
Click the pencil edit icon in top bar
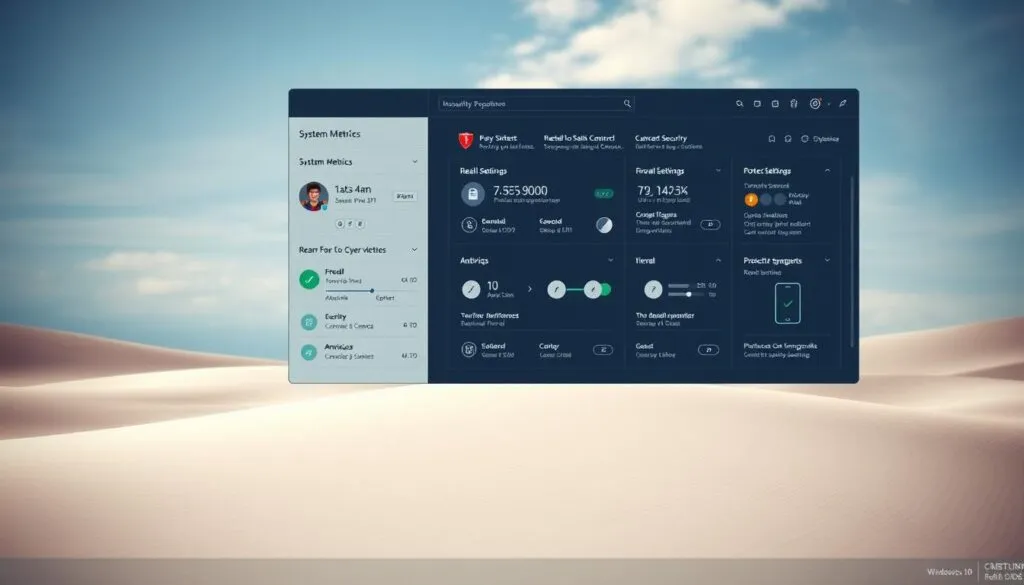pyautogui.click(x=843, y=103)
